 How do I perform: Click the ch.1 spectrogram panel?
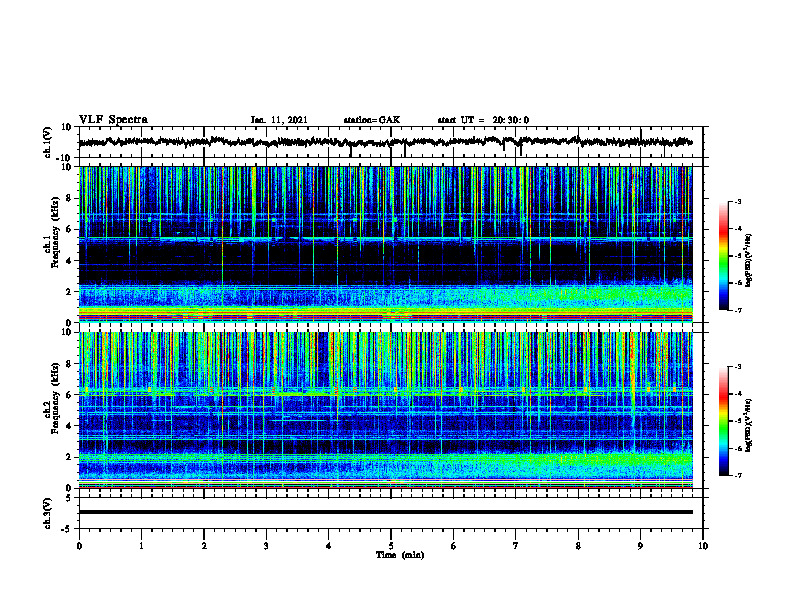[x=385, y=244]
